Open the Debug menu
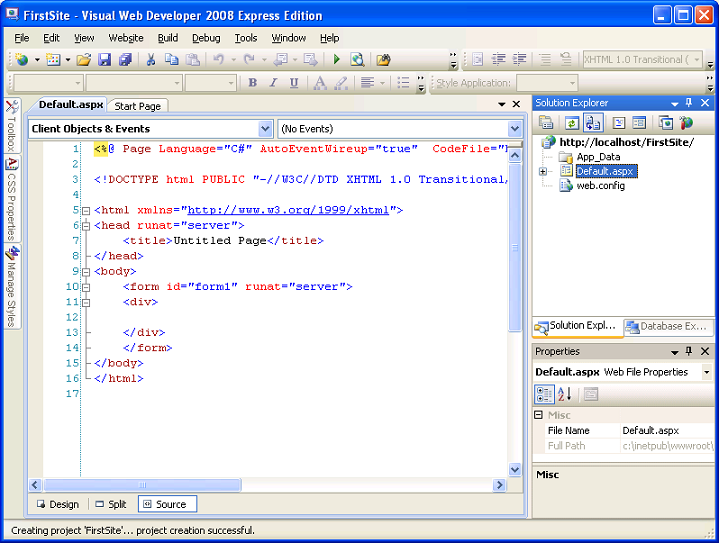This screenshot has height=543, width=719. 206,38
